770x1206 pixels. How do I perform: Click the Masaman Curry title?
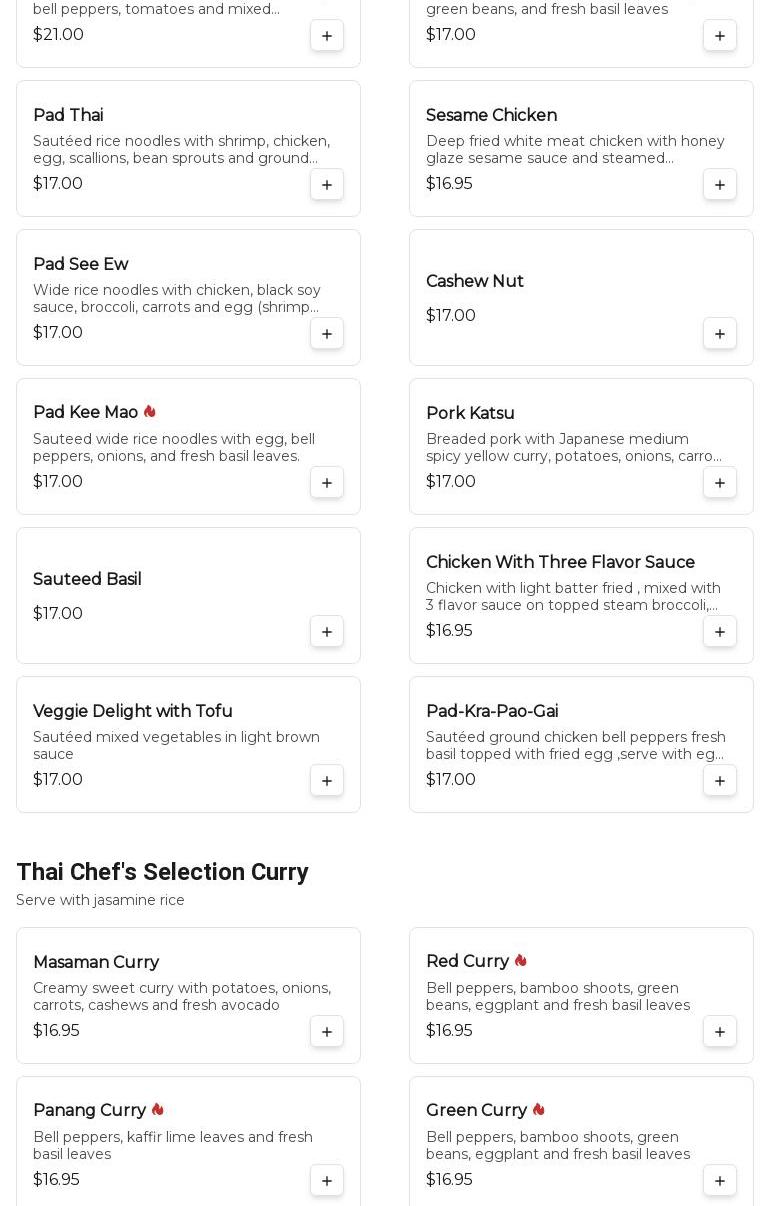pyautogui.click(x=96, y=962)
